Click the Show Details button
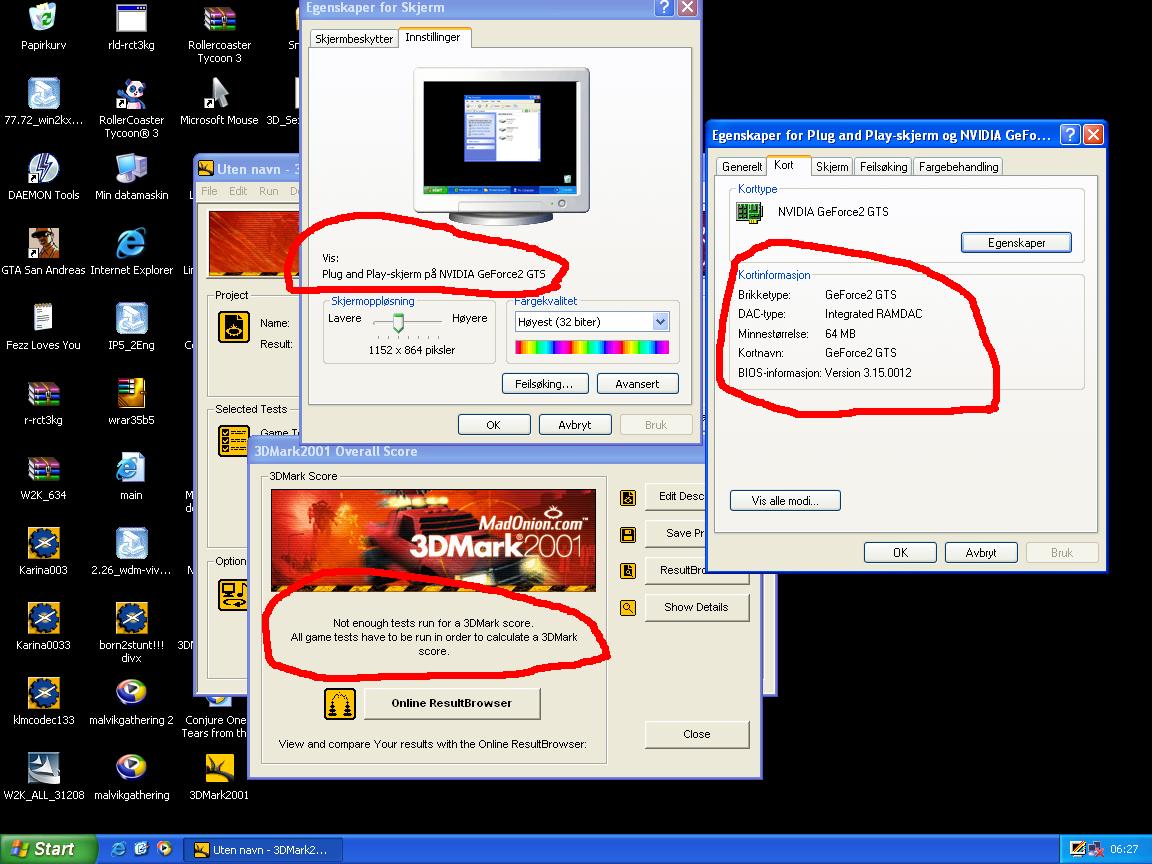 coord(696,607)
